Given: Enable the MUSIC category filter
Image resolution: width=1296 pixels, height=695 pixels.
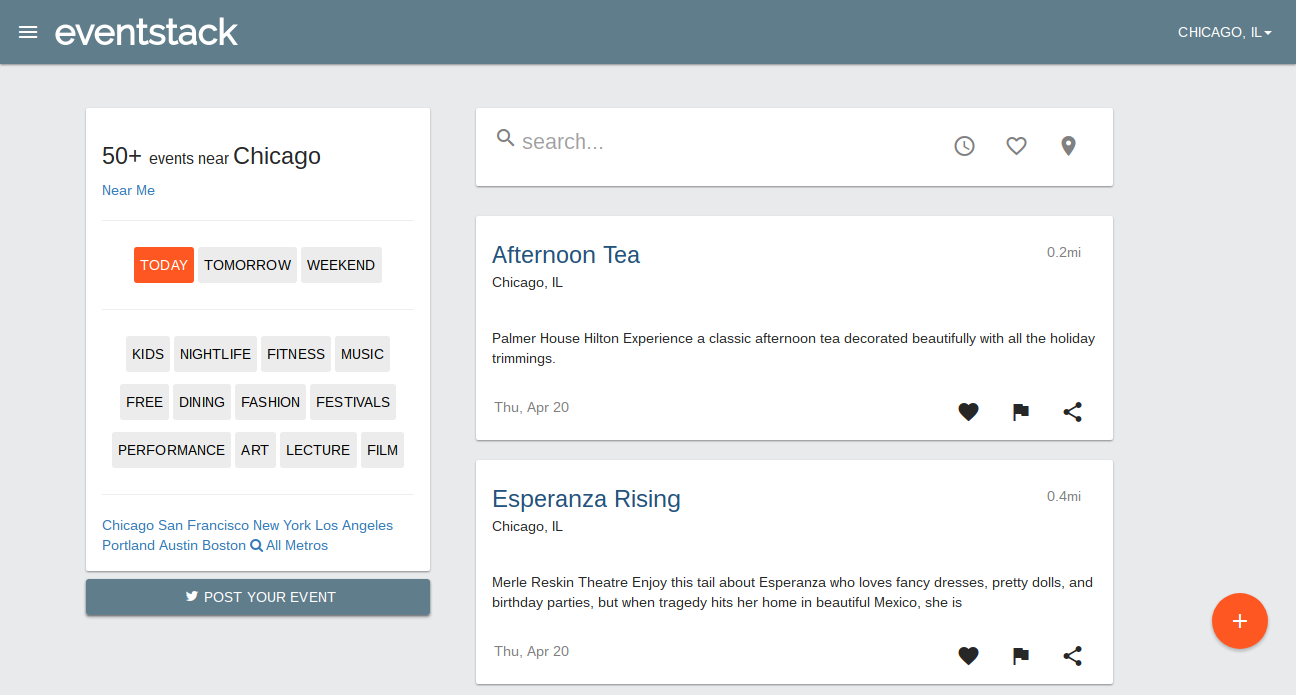Looking at the screenshot, I should pos(362,353).
